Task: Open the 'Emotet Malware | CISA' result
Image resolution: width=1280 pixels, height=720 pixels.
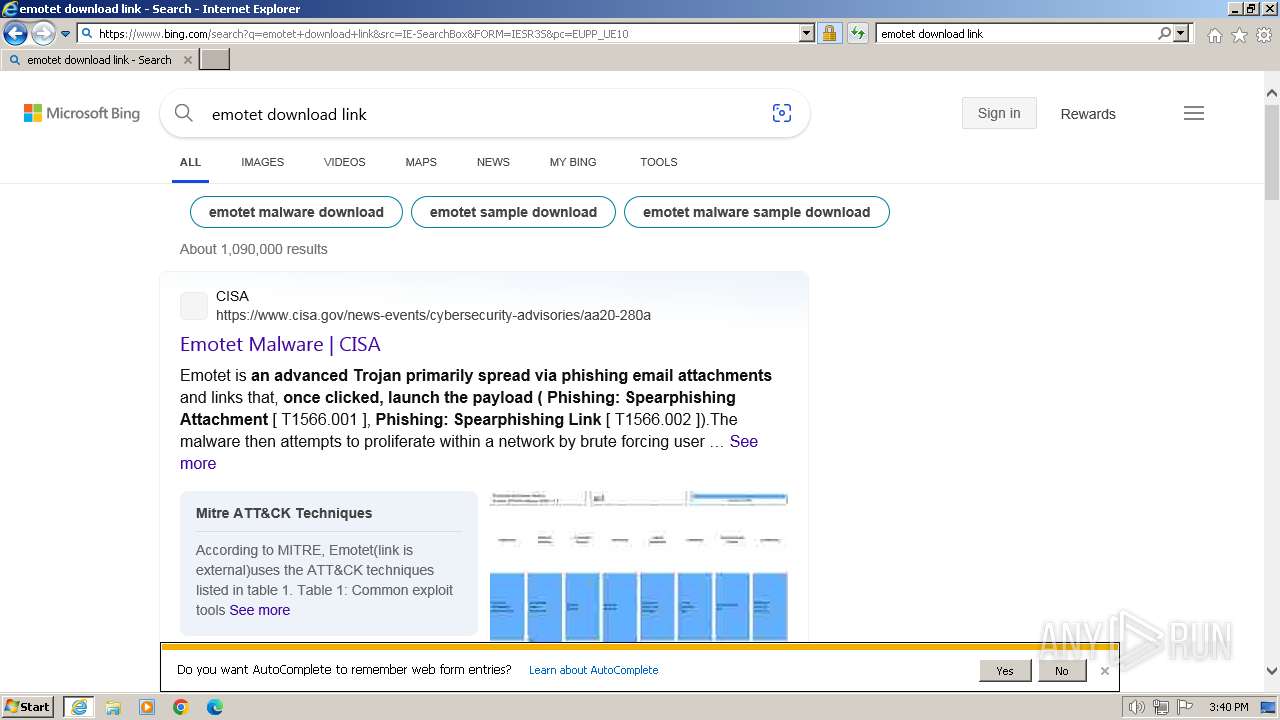Action: click(280, 344)
